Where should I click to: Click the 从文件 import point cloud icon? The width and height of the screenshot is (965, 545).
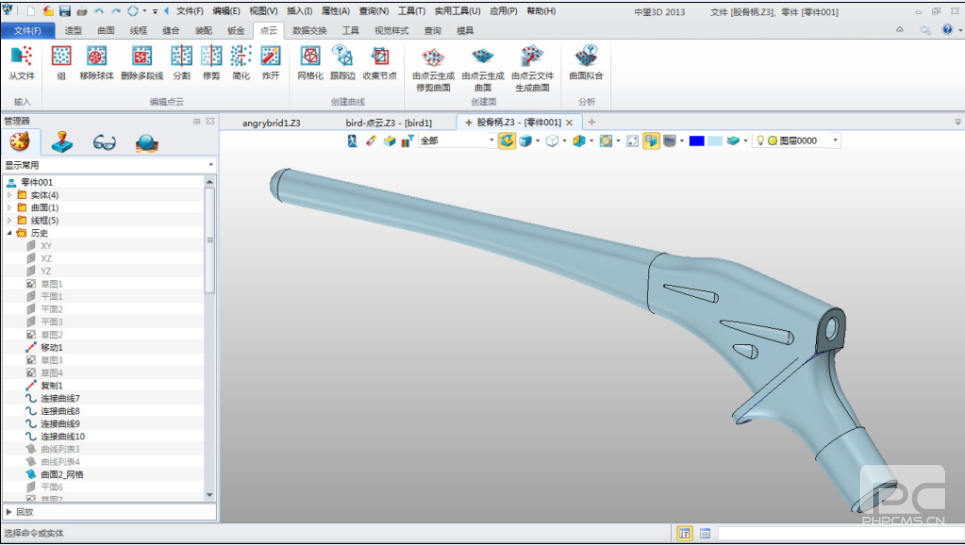tap(21, 60)
